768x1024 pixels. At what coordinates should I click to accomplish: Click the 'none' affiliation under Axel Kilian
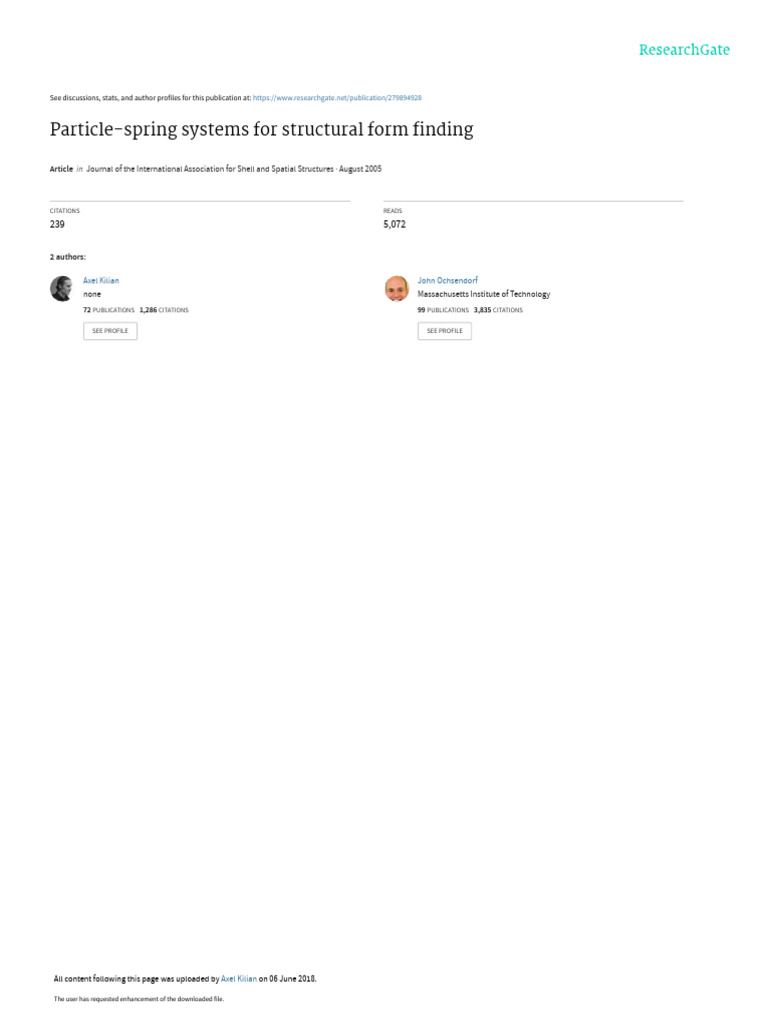point(92,295)
